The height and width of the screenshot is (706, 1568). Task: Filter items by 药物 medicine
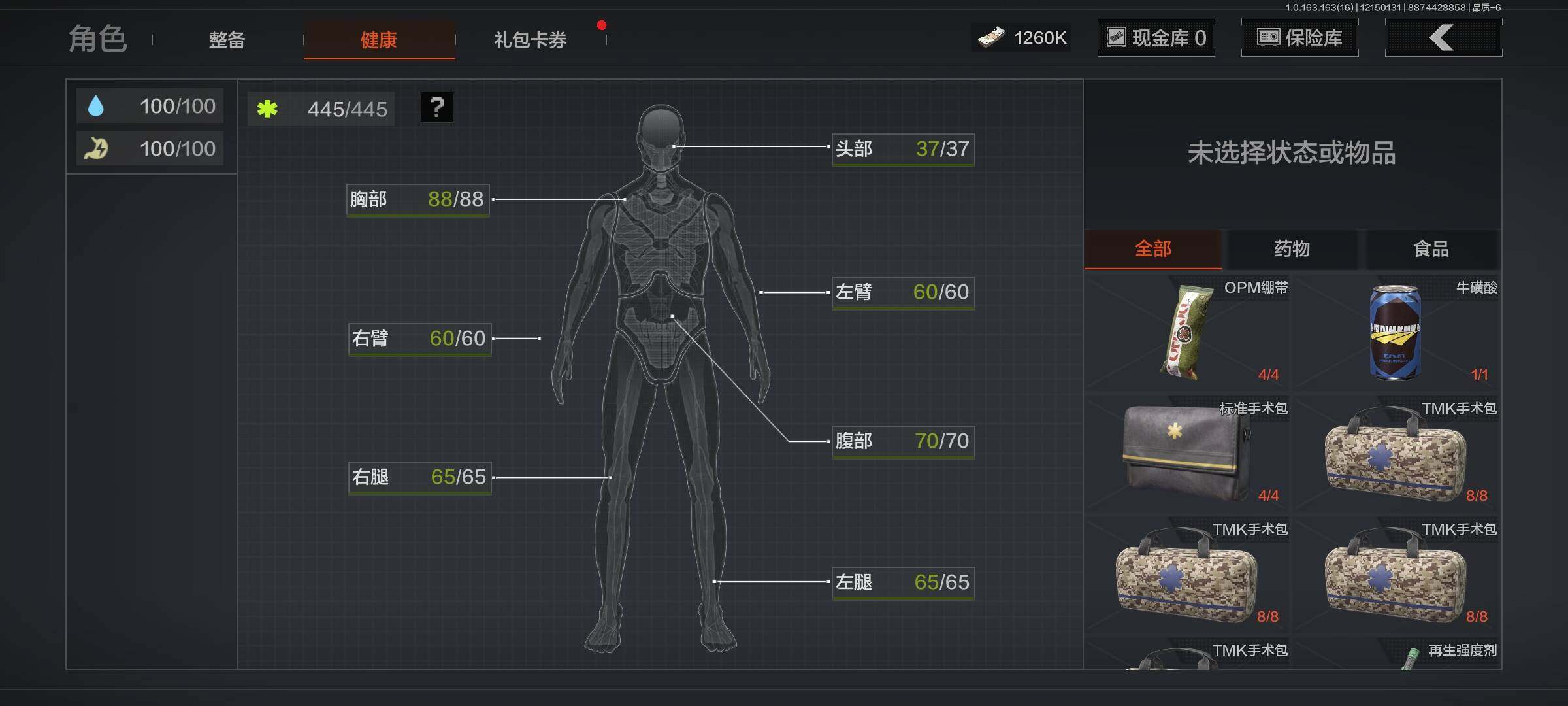coord(1292,249)
